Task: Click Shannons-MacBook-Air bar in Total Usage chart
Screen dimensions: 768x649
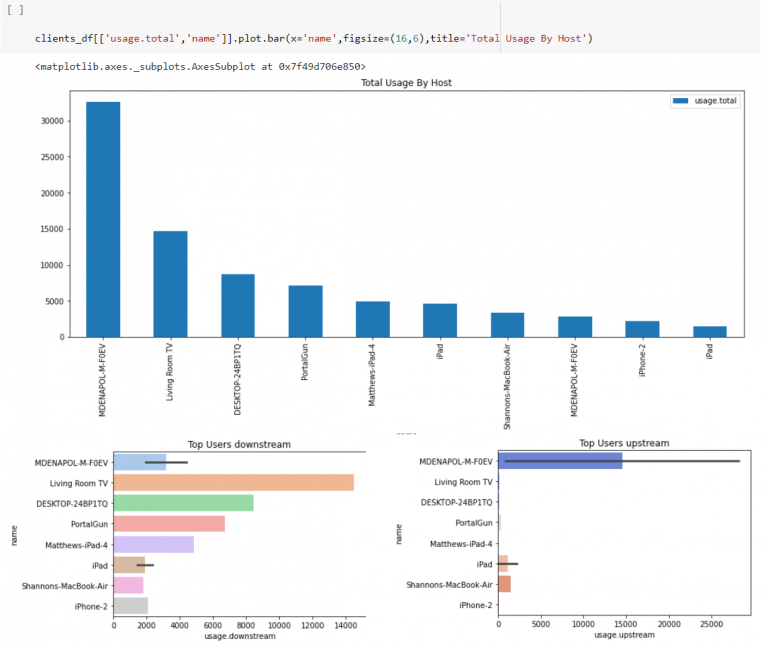Action: (507, 325)
